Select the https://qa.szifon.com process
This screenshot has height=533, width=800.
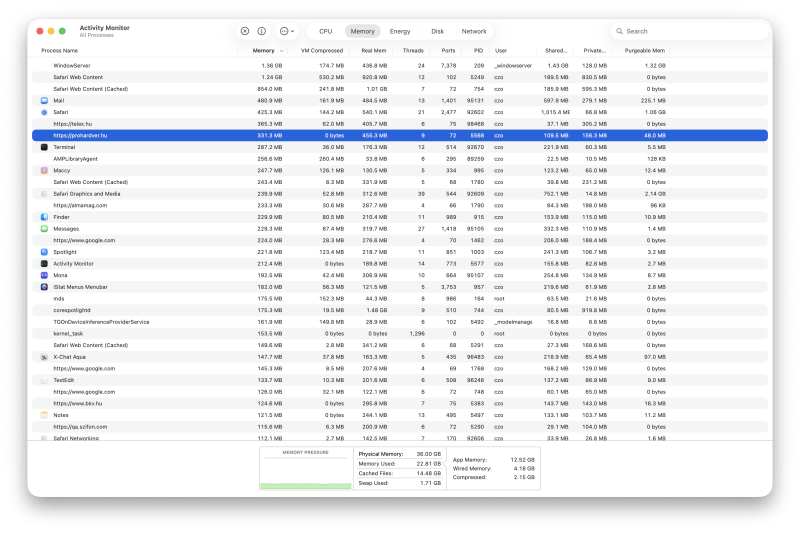click(400, 427)
